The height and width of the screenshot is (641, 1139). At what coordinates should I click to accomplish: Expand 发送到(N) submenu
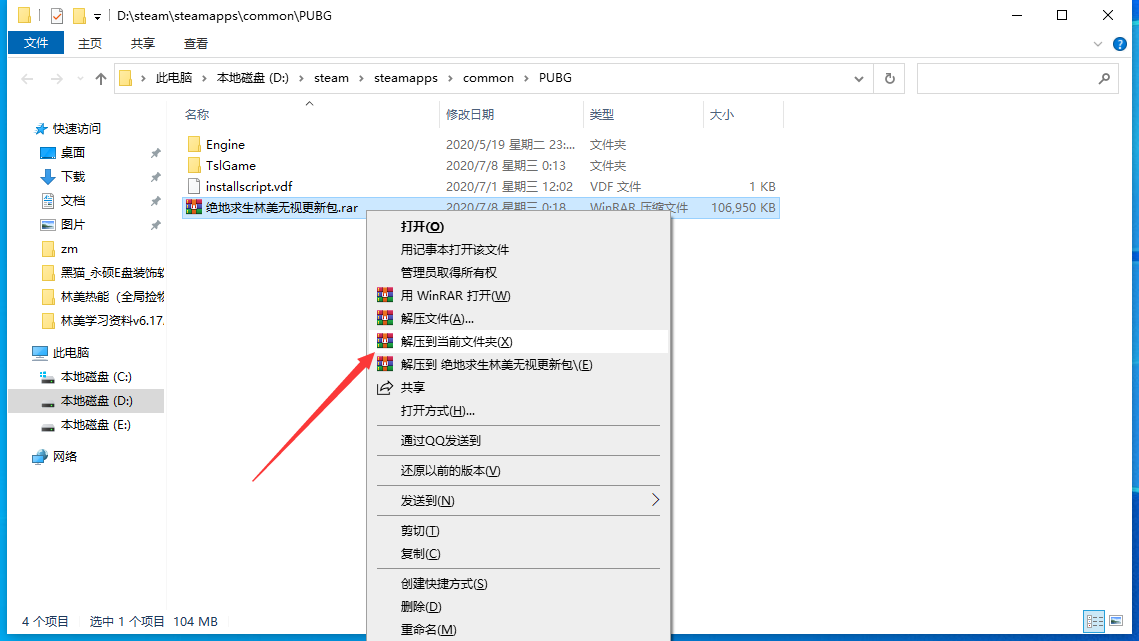click(519, 501)
